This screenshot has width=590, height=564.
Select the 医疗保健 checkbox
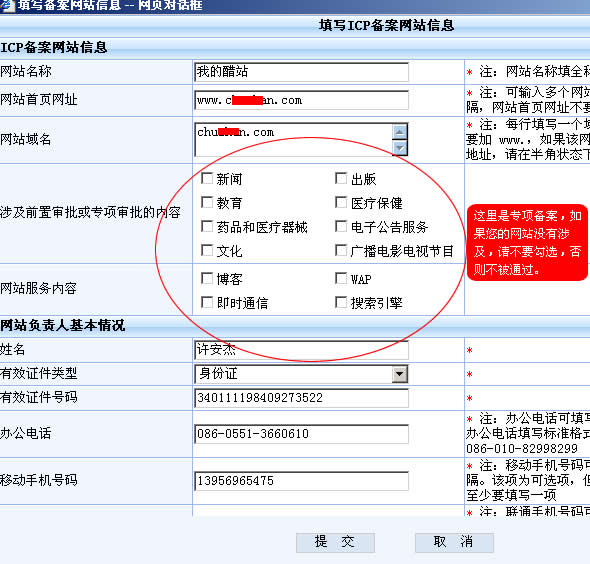(341, 202)
